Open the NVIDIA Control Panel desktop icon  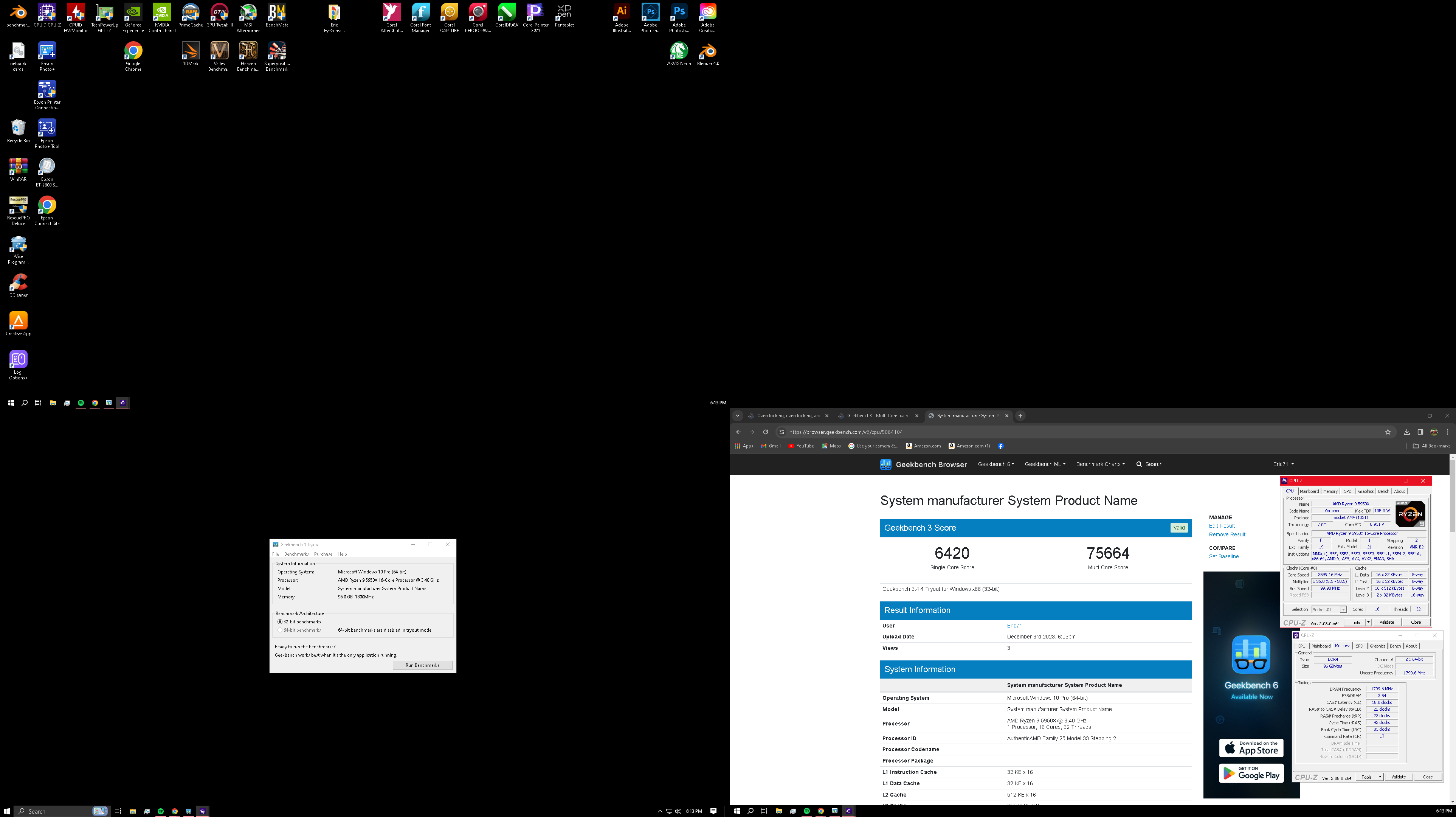tap(162, 18)
